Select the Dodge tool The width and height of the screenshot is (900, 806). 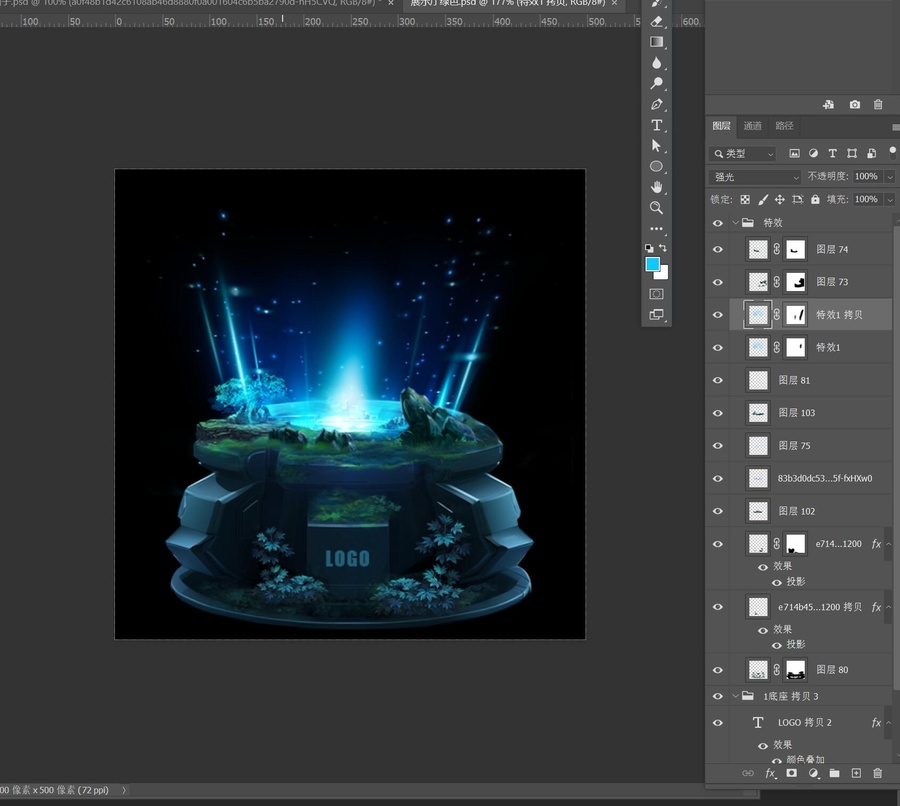657,83
